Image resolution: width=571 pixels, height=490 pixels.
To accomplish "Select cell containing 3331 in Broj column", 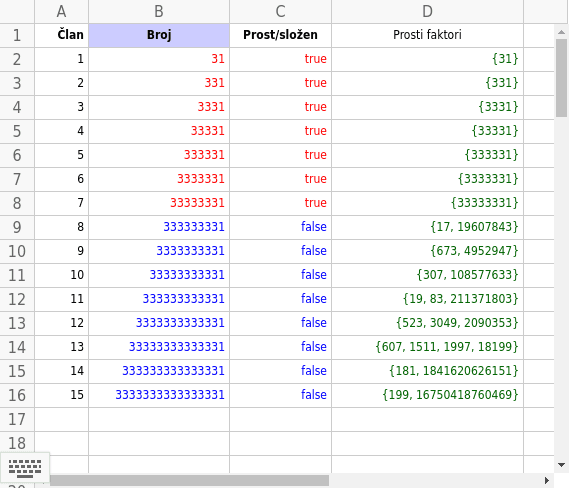I will (x=159, y=108).
